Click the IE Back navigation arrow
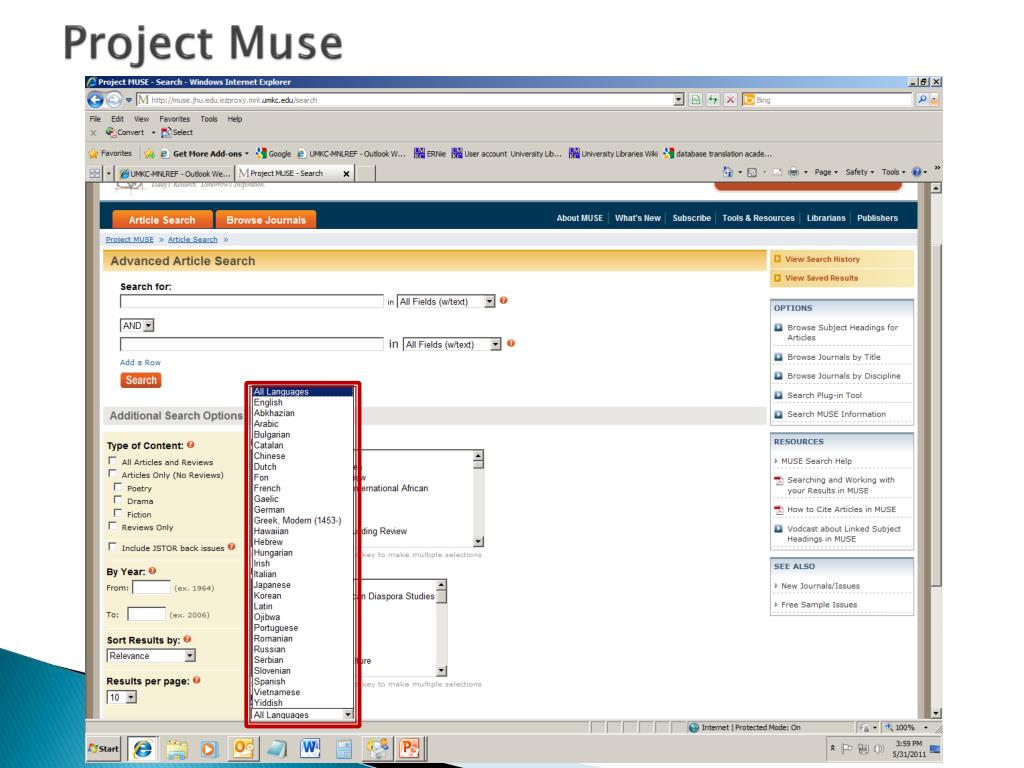The width and height of the screenshot is (1024, 768). [95, 100]
